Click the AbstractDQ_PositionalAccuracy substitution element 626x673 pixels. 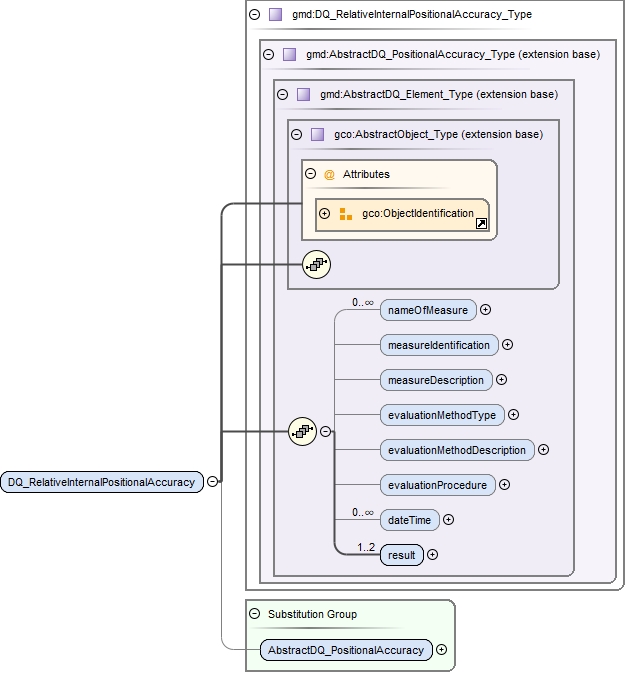click(x=345, y=650)
